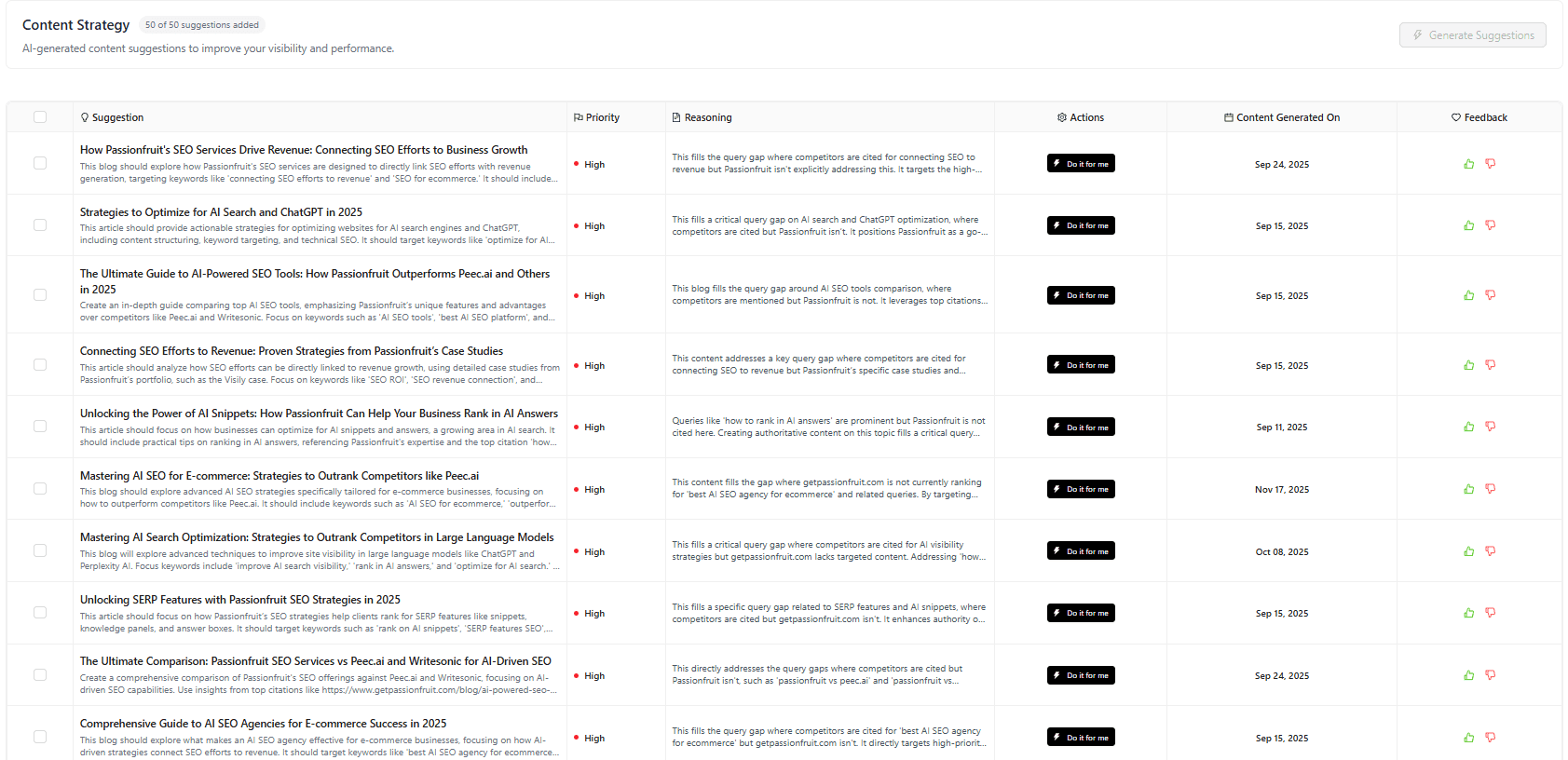Thumbs down 'Strategies to Optimize for AI Search' row

pos(1491,225)
